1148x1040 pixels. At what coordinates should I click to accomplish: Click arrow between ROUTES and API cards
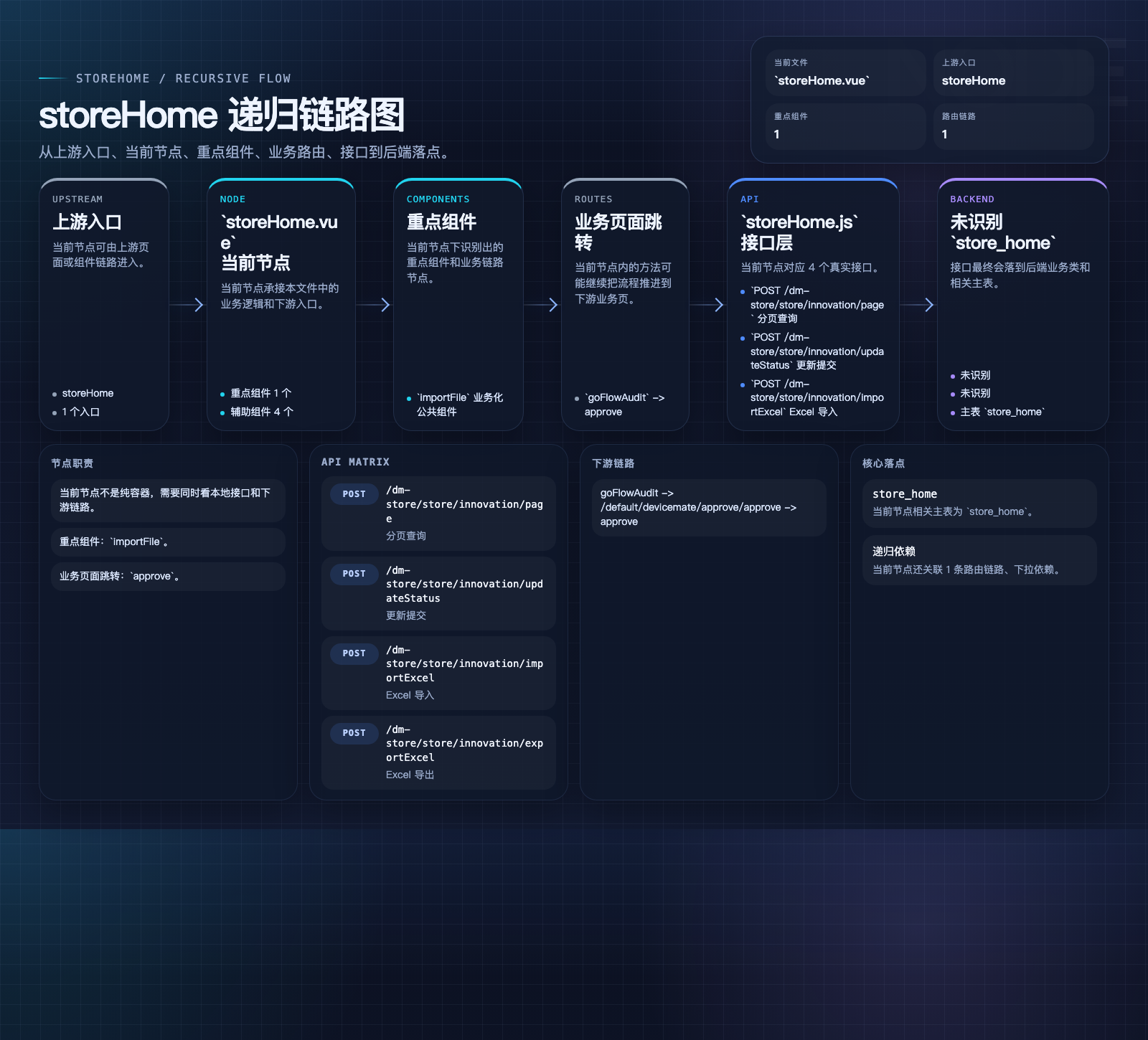click(708, 305)
